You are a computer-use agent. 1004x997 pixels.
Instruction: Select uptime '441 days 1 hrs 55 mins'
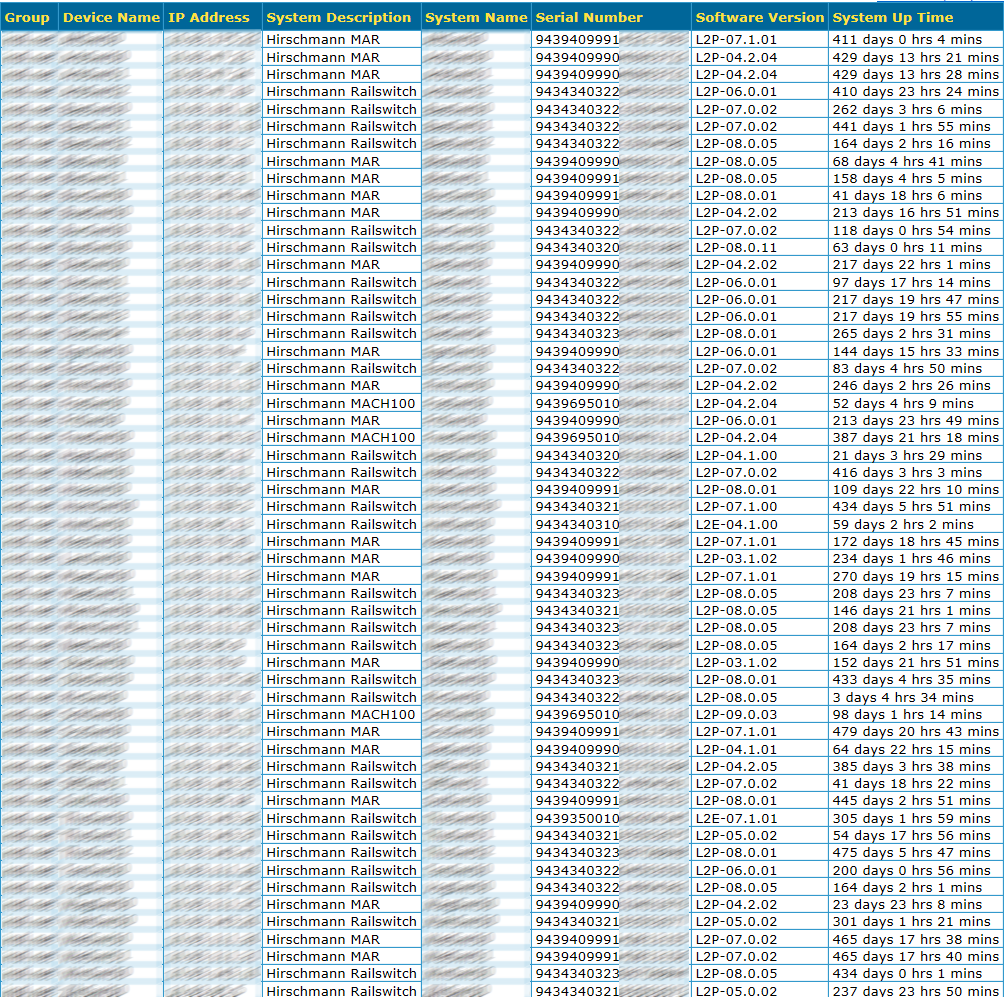coord(911,126)
